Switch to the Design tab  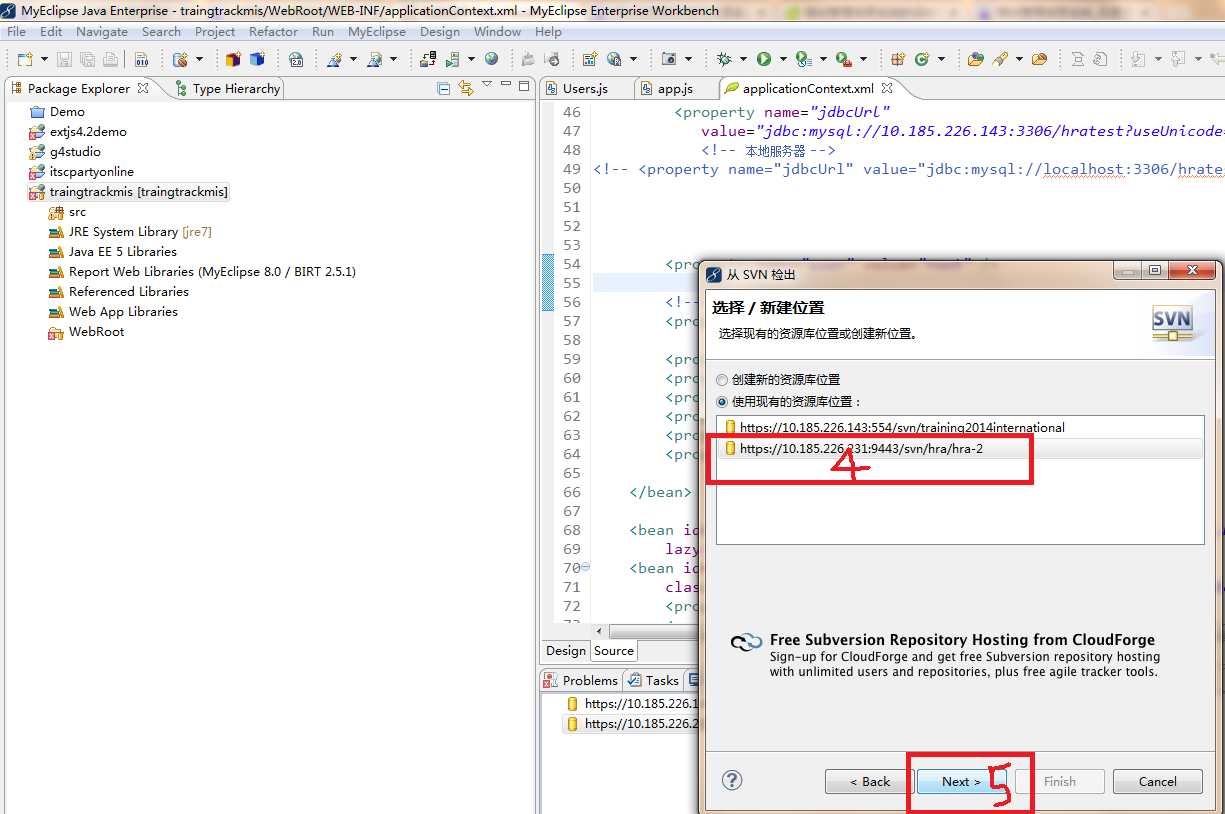[565, 650]
